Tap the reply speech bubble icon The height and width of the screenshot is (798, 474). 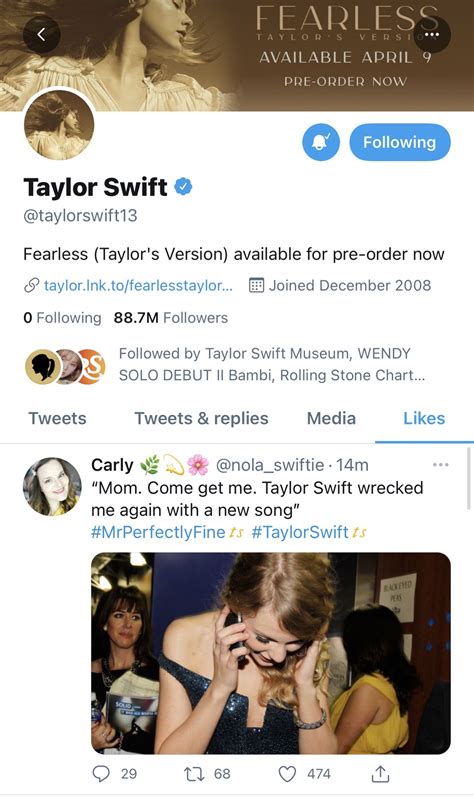tap(101, 774)
